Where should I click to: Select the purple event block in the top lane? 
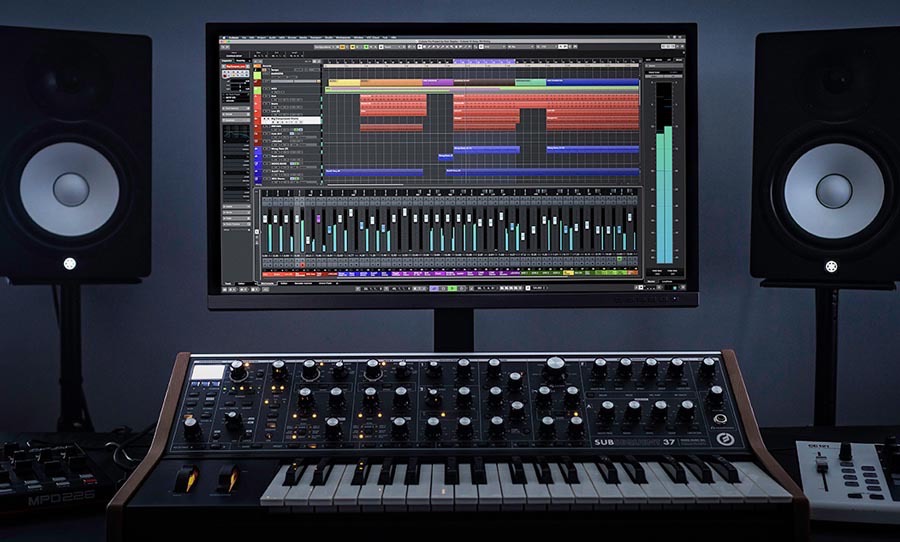437,82
